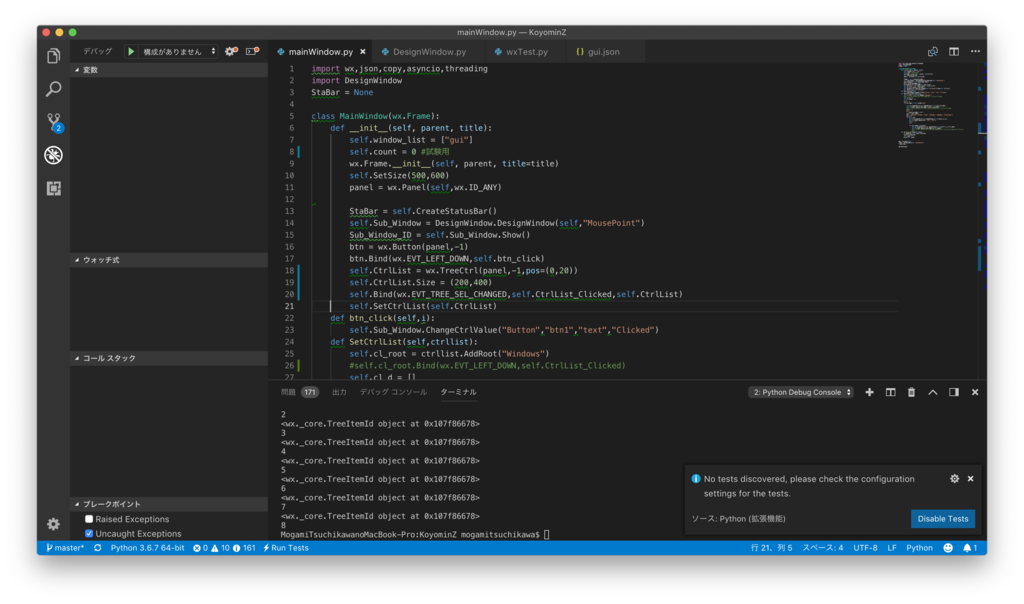Click the import DesignWindow line
The image size is (1024, 604).
[x=357, y=80]
